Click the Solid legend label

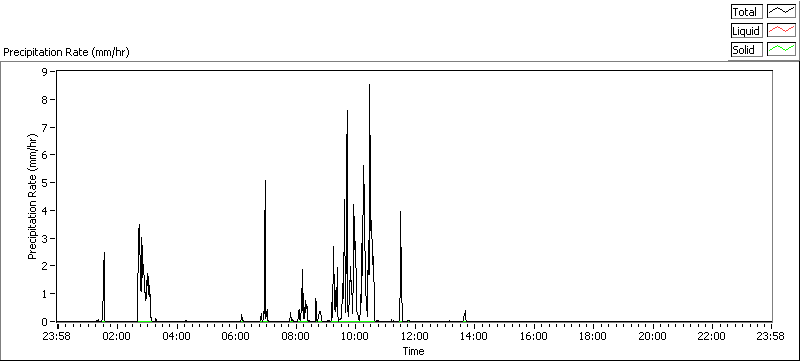tap(746, 50)
